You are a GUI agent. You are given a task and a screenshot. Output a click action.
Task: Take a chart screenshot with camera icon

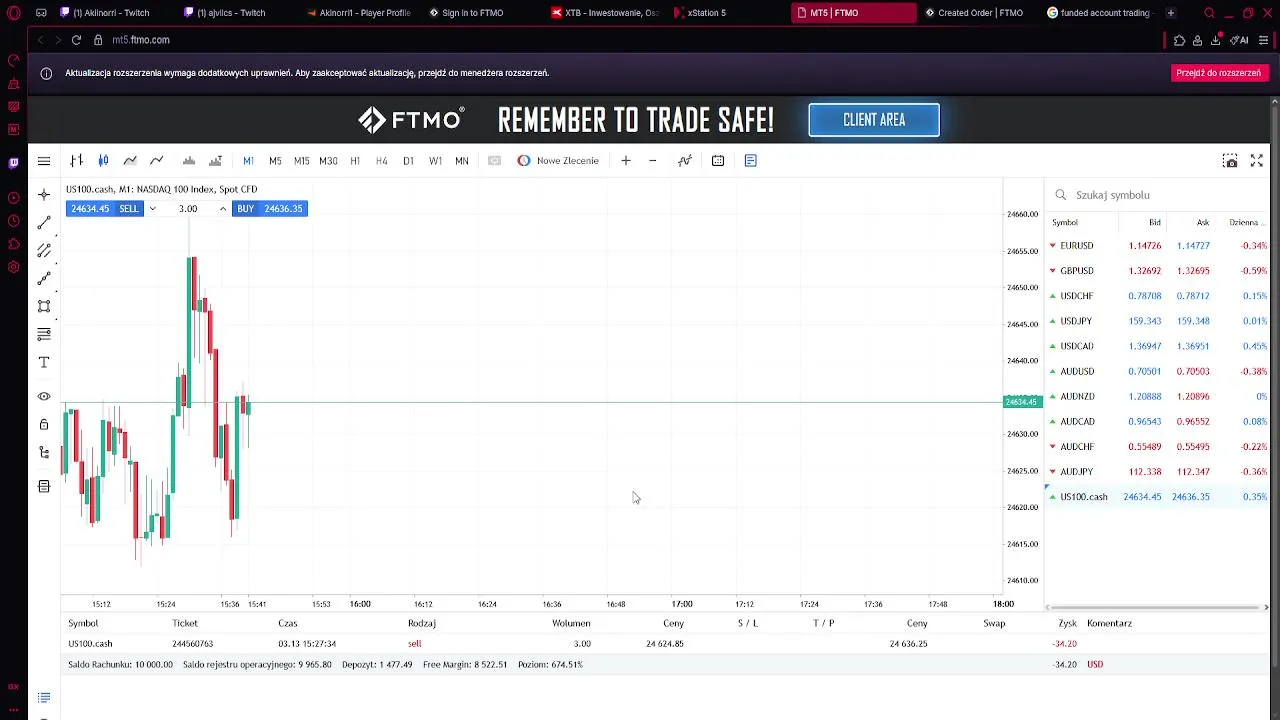pyautogui.click(x=1230, y=161)
